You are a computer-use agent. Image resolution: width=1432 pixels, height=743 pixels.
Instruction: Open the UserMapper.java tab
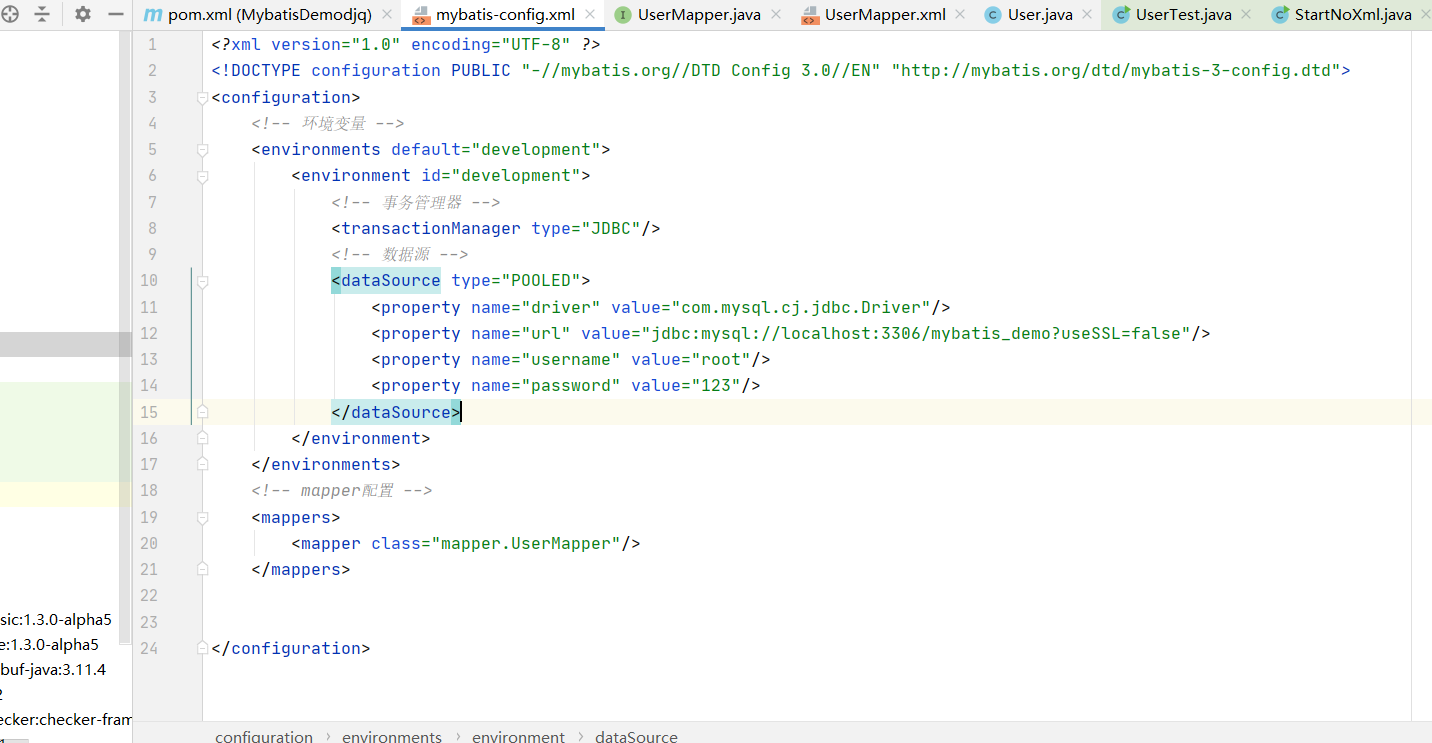click(699, 15)
